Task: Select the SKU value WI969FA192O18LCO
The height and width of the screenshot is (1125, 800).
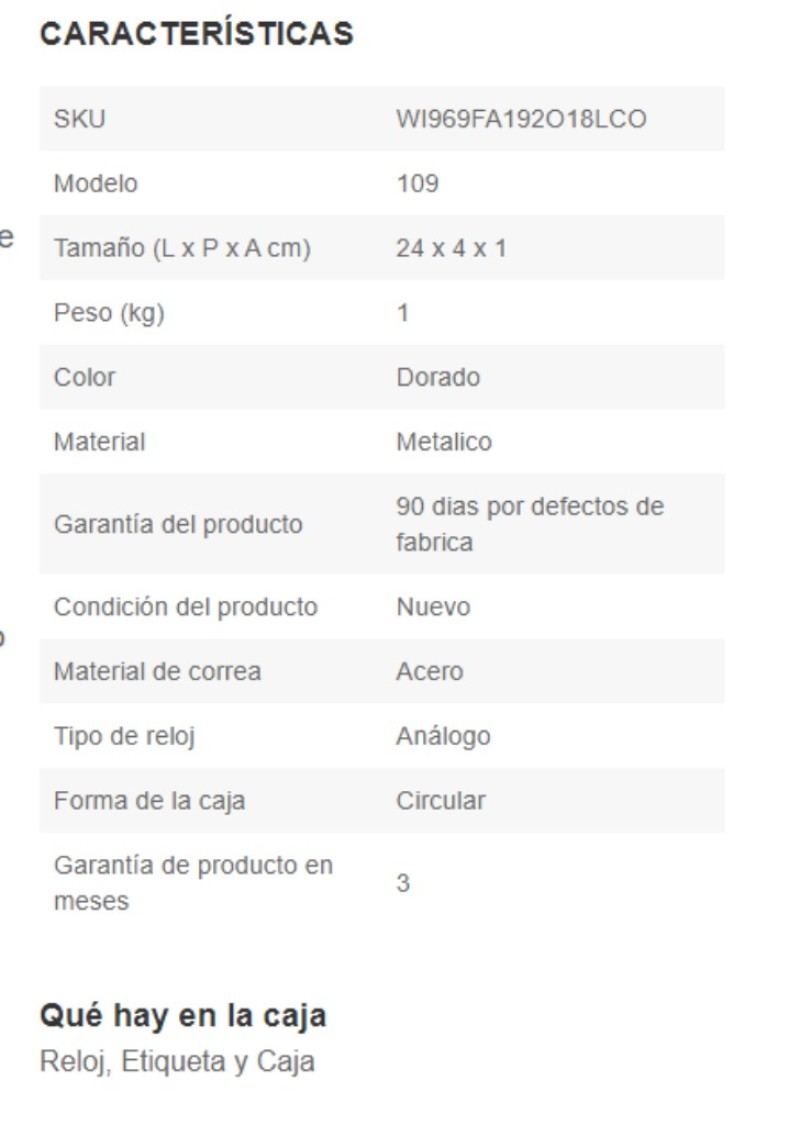Action: tap(521, 118)
